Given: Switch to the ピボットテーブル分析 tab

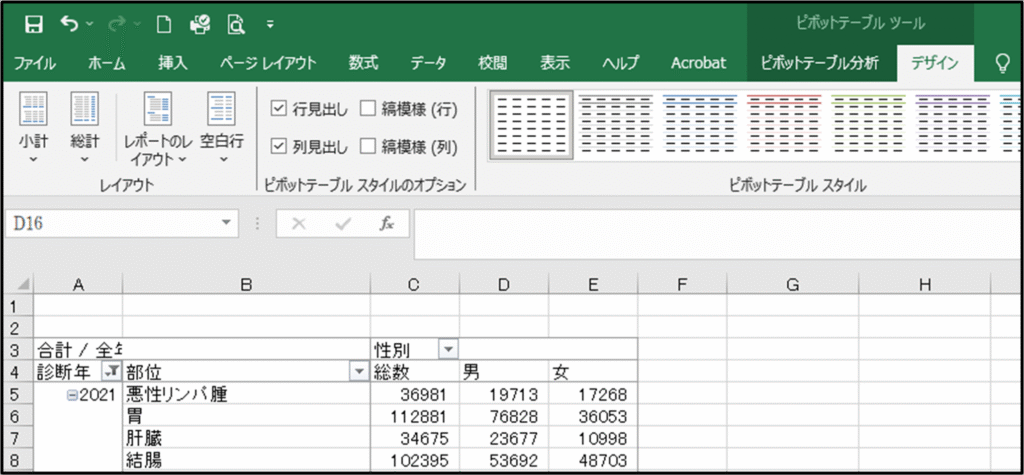Looking at the screenshot, I should click(819, 63).
